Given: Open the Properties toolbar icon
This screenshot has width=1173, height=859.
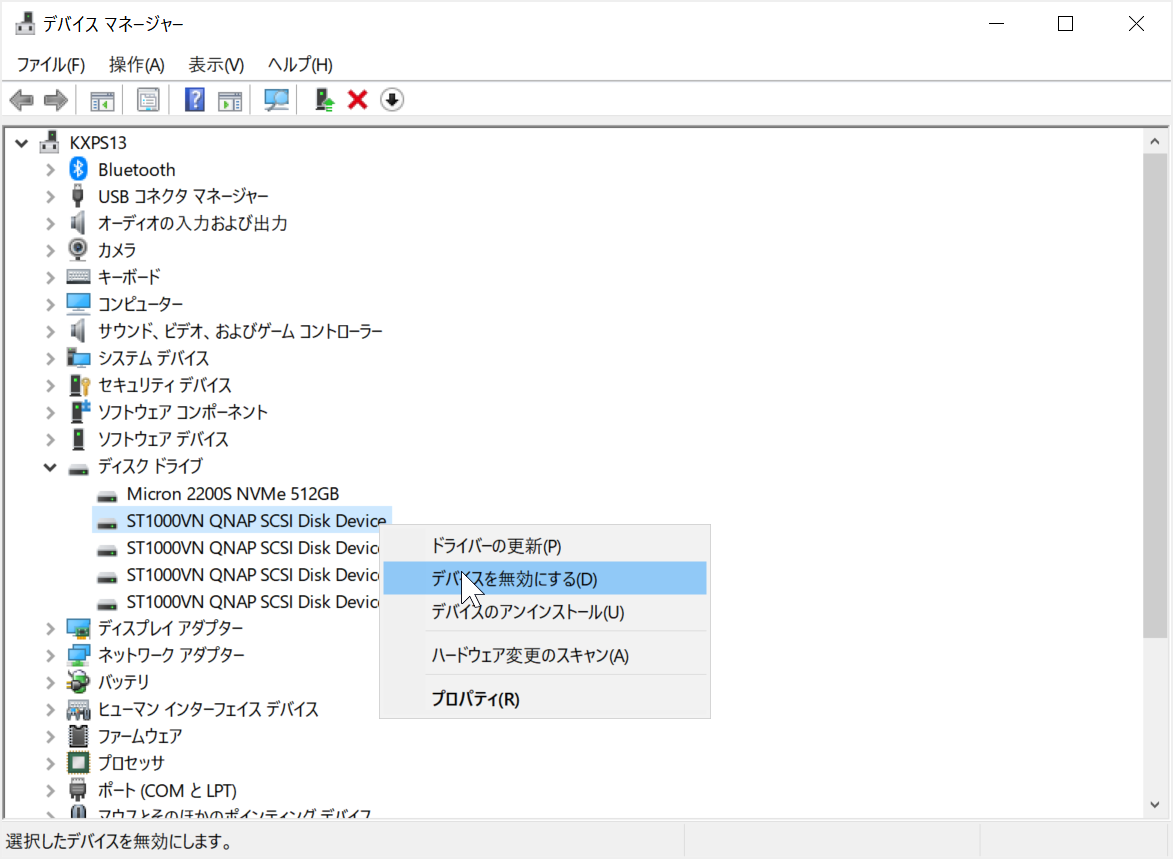Looking at the screenshot, I should 147,99.
